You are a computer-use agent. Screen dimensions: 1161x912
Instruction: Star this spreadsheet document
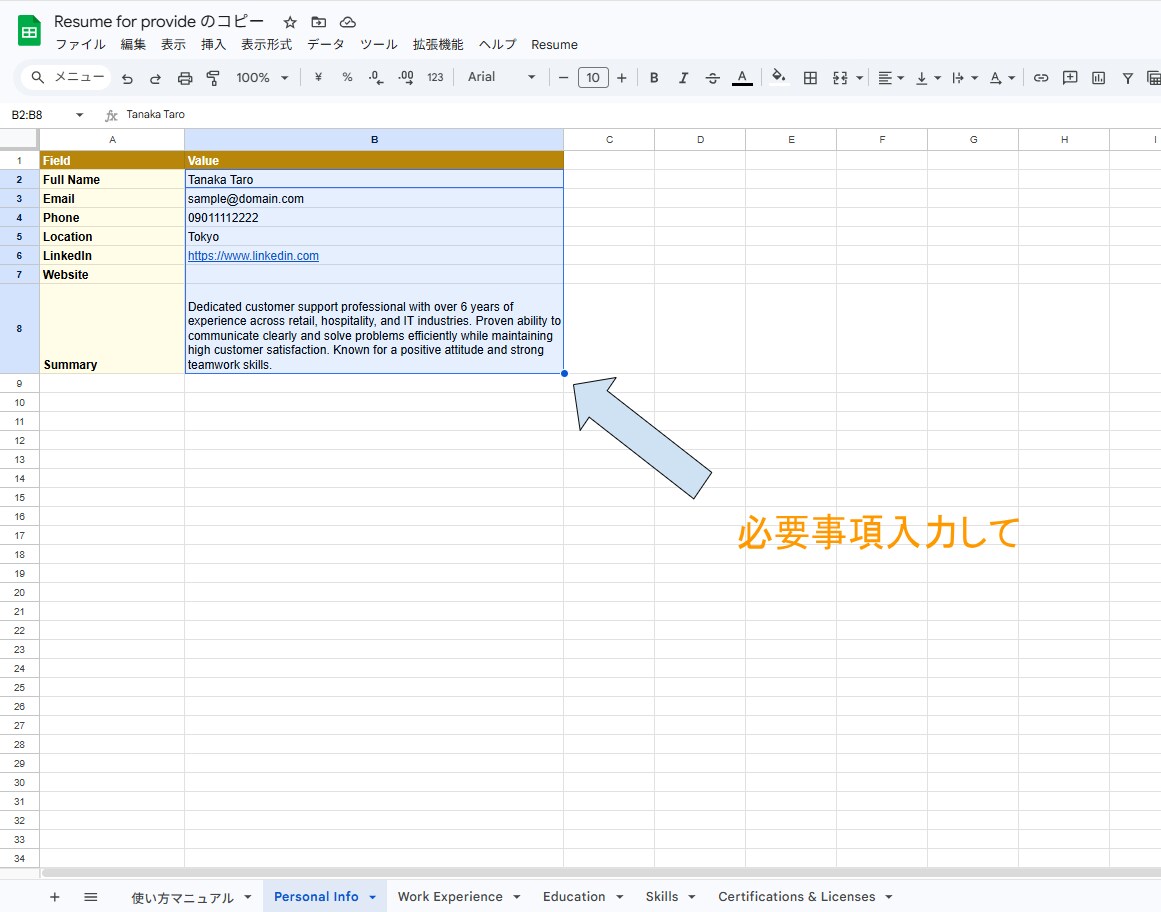[290, 22]
